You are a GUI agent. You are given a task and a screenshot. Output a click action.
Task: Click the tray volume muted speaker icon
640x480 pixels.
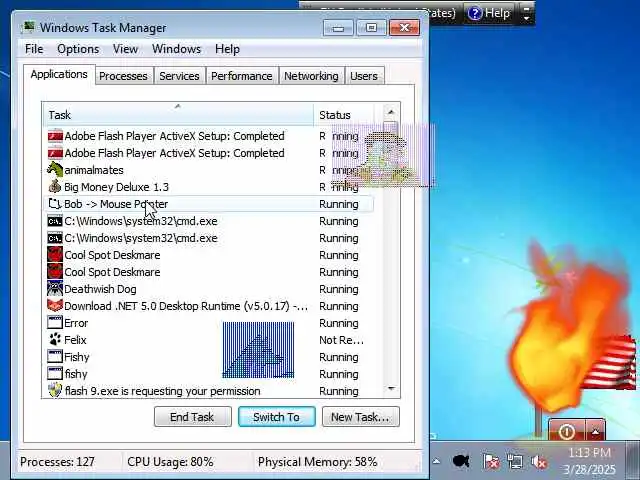tap(539, 462)
